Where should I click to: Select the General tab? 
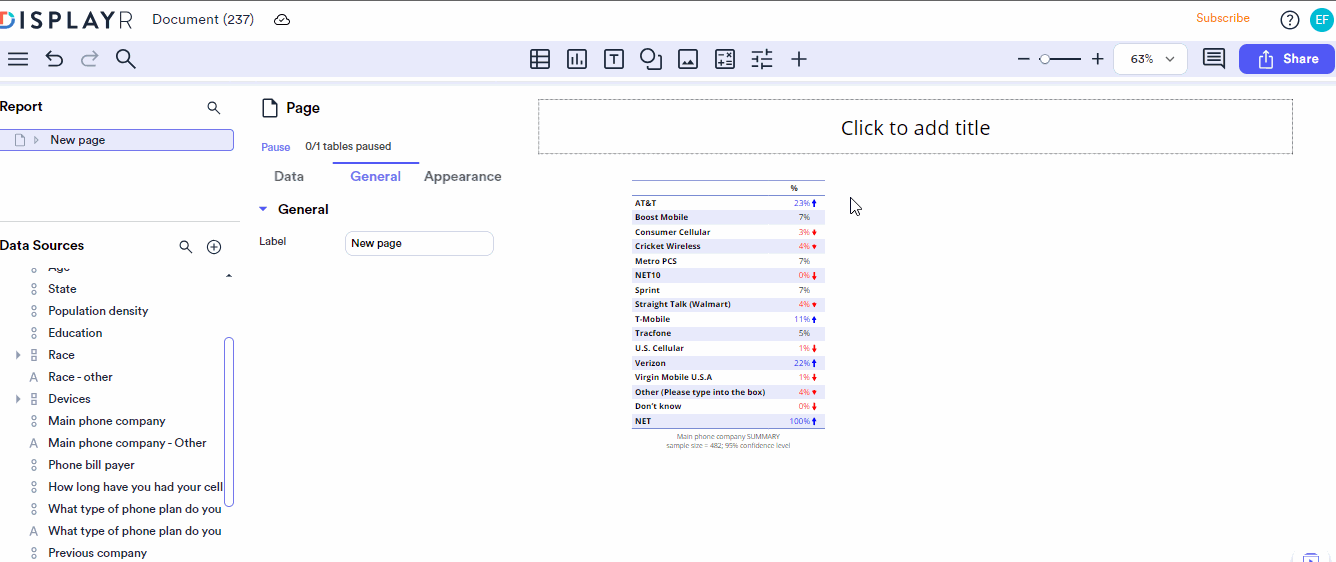(375, 176)
